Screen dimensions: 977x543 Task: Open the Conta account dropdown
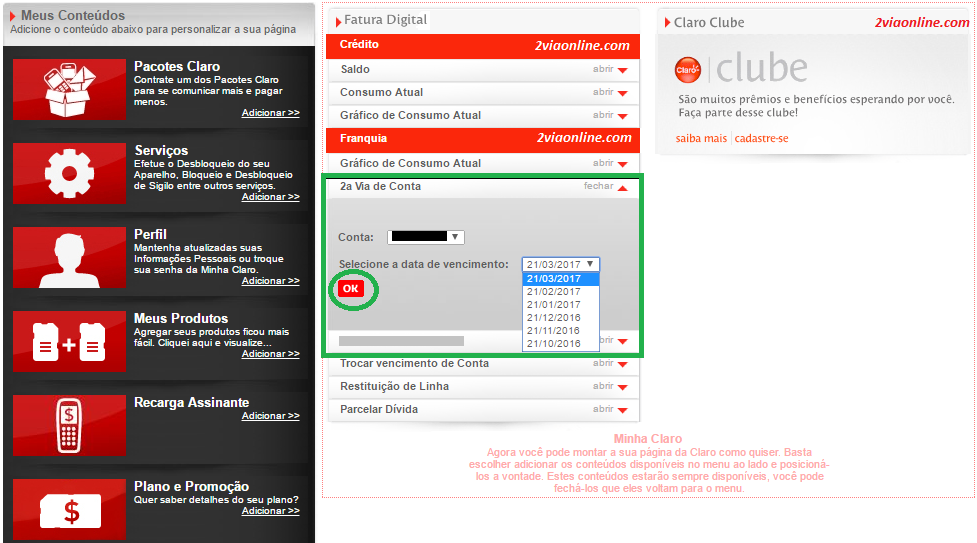point(426,237)
